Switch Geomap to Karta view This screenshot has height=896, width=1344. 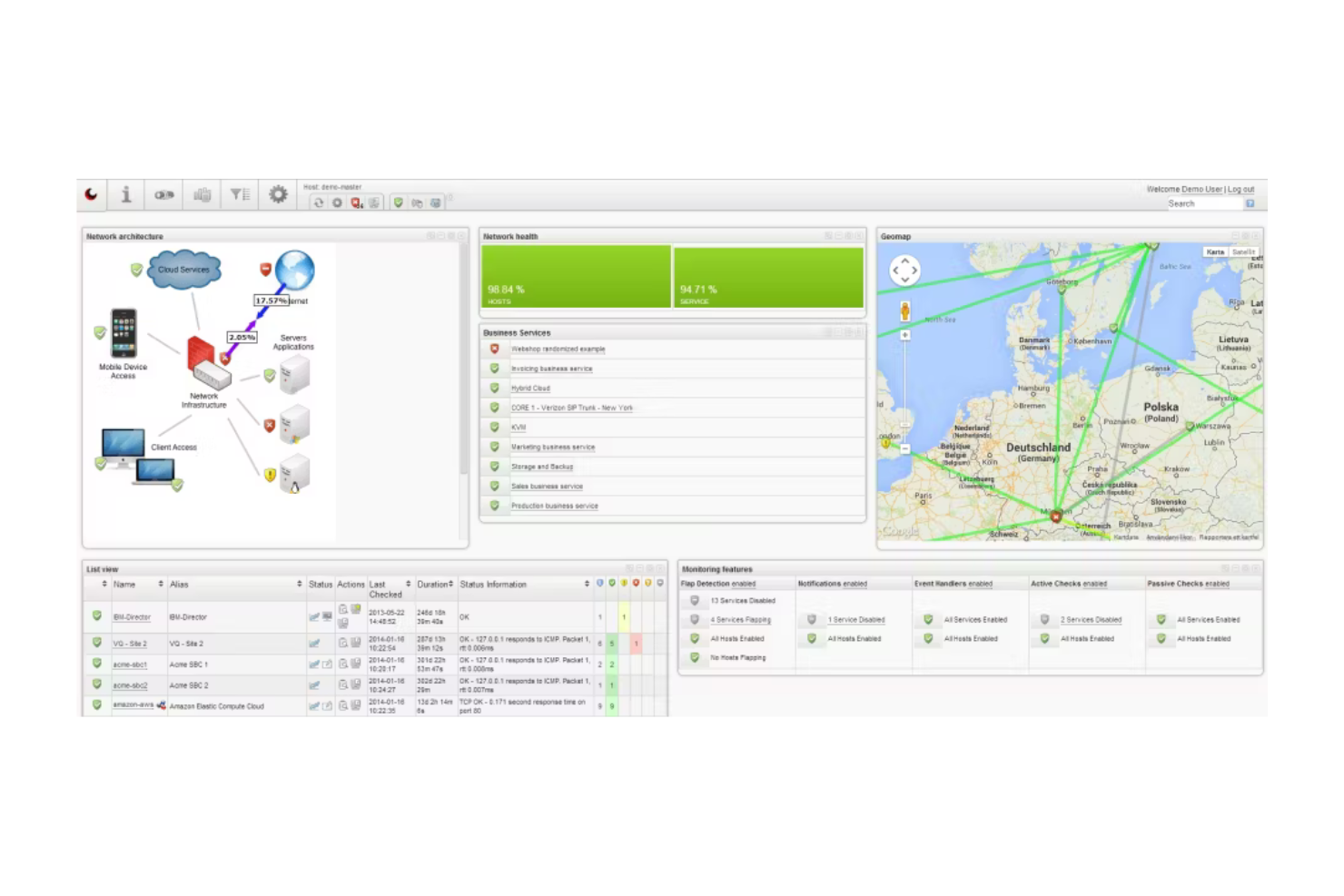1215,251
